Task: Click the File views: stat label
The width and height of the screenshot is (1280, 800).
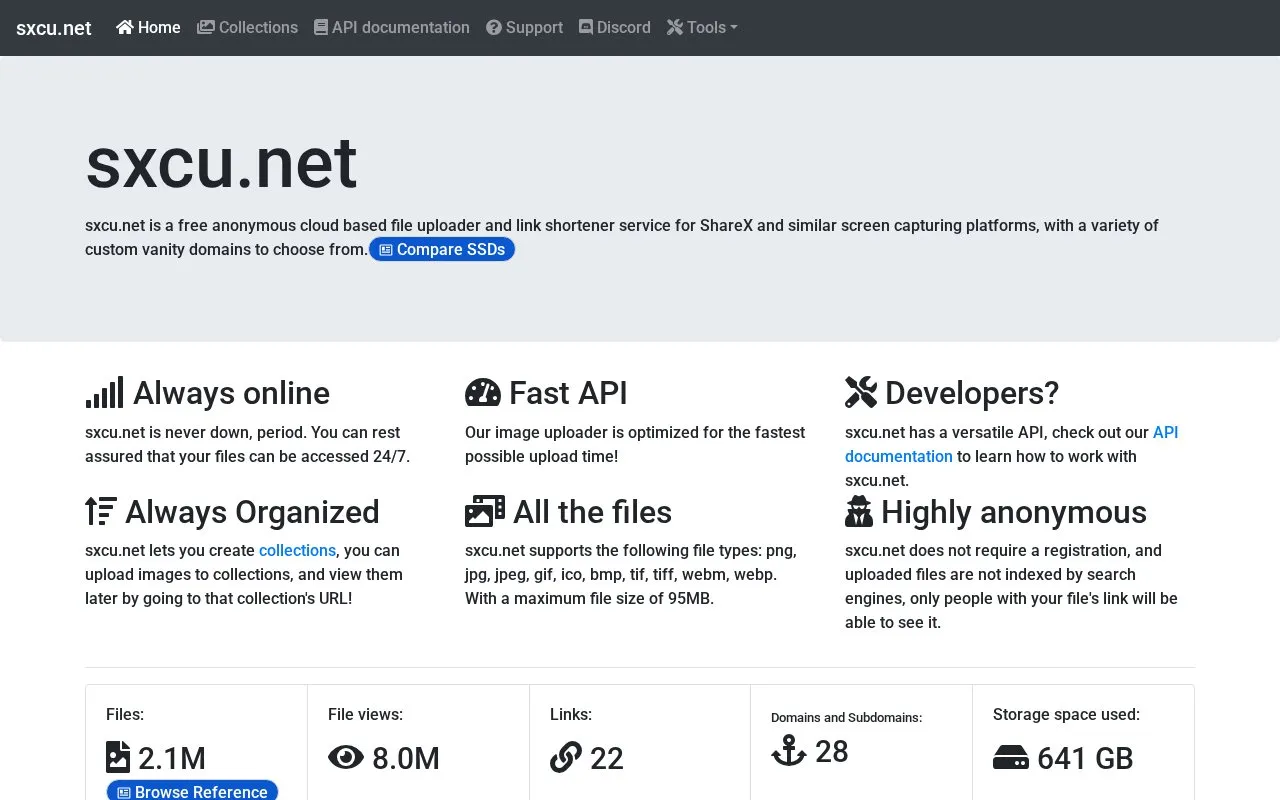Action: tap(365, 714)
